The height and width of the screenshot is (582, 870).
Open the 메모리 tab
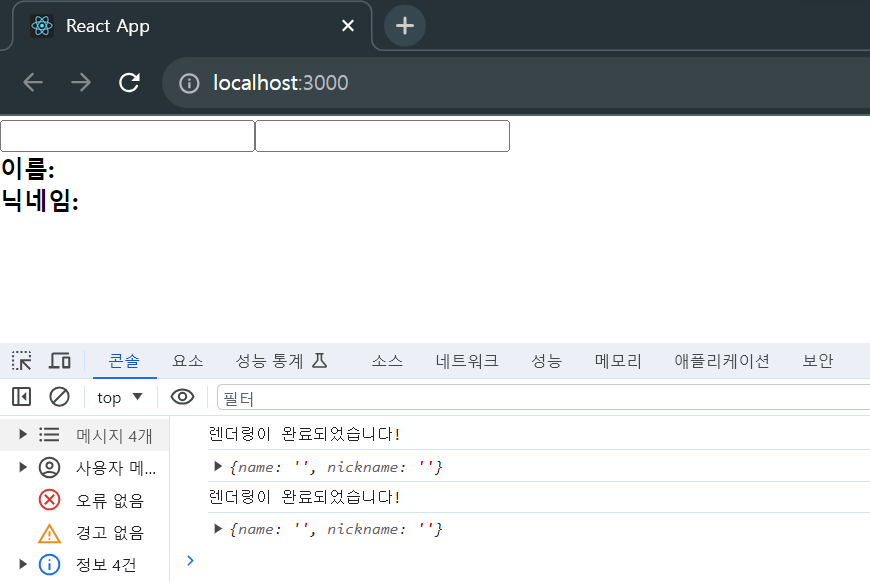618,361
